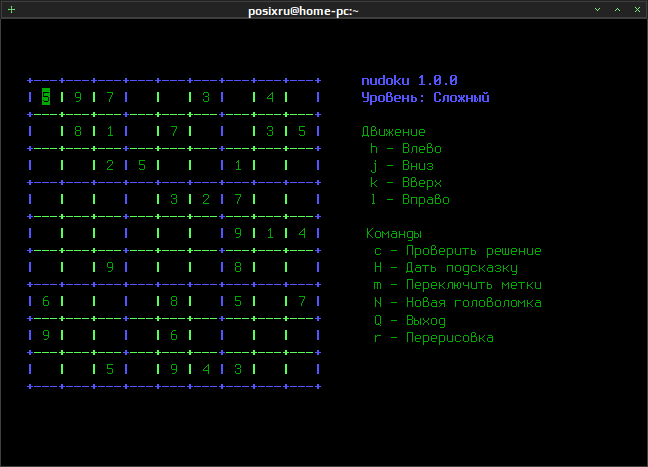Click the down chevron in the title bar
Image resolution: width=648 pixels, height=467 pixels.
tap(597, 10)
